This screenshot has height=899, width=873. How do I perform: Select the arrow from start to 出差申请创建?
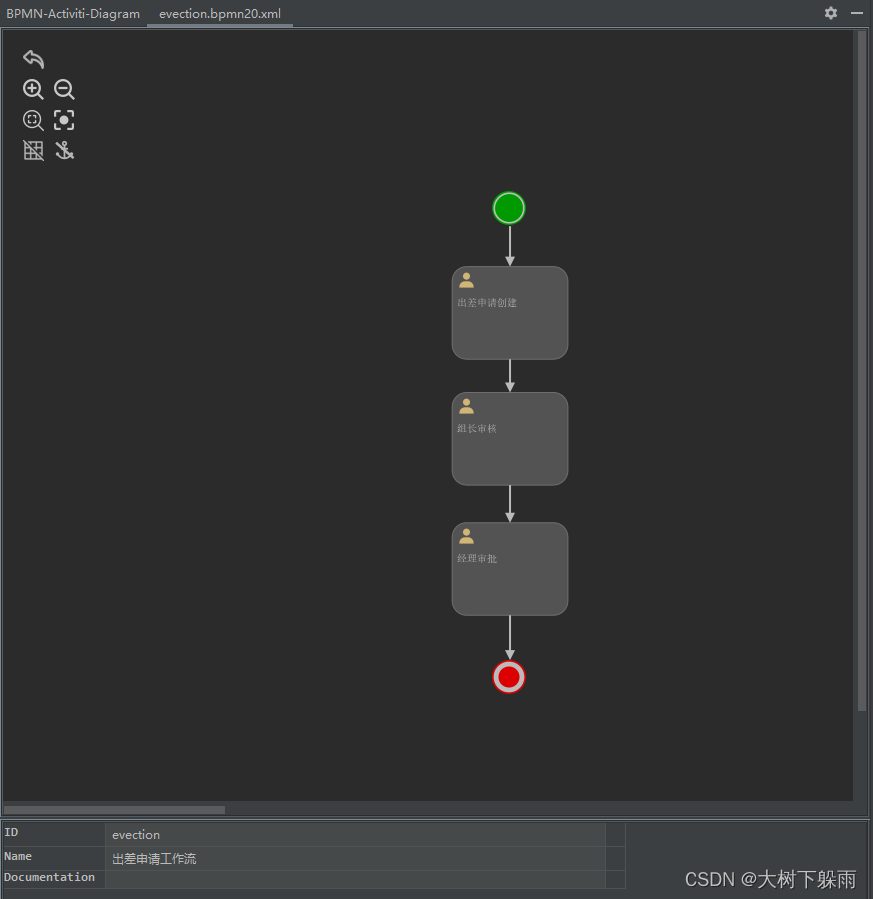(x=510, y=245)
